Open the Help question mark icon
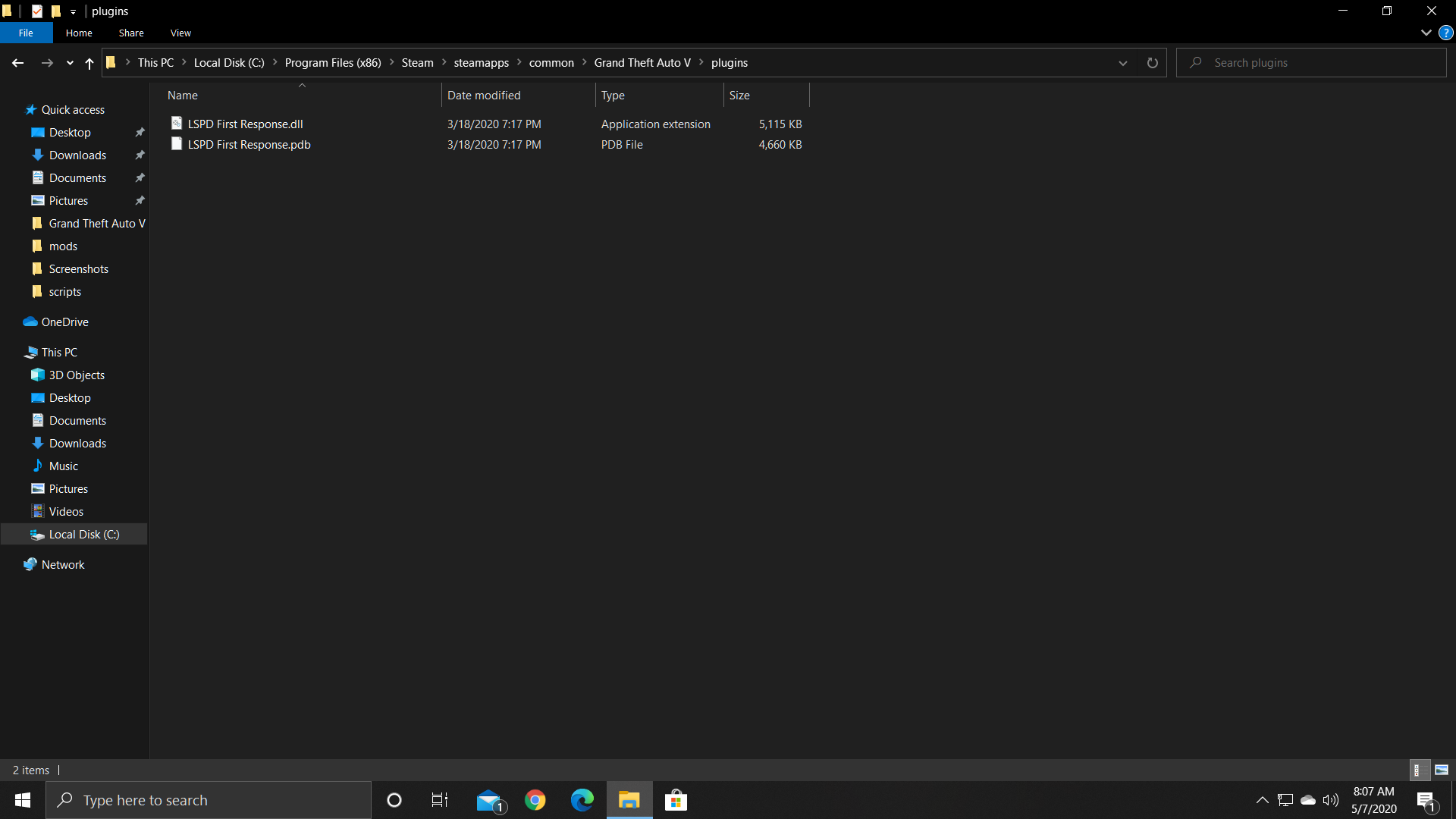This screenshot has width=1456, height=819. tap(1445, 33)
